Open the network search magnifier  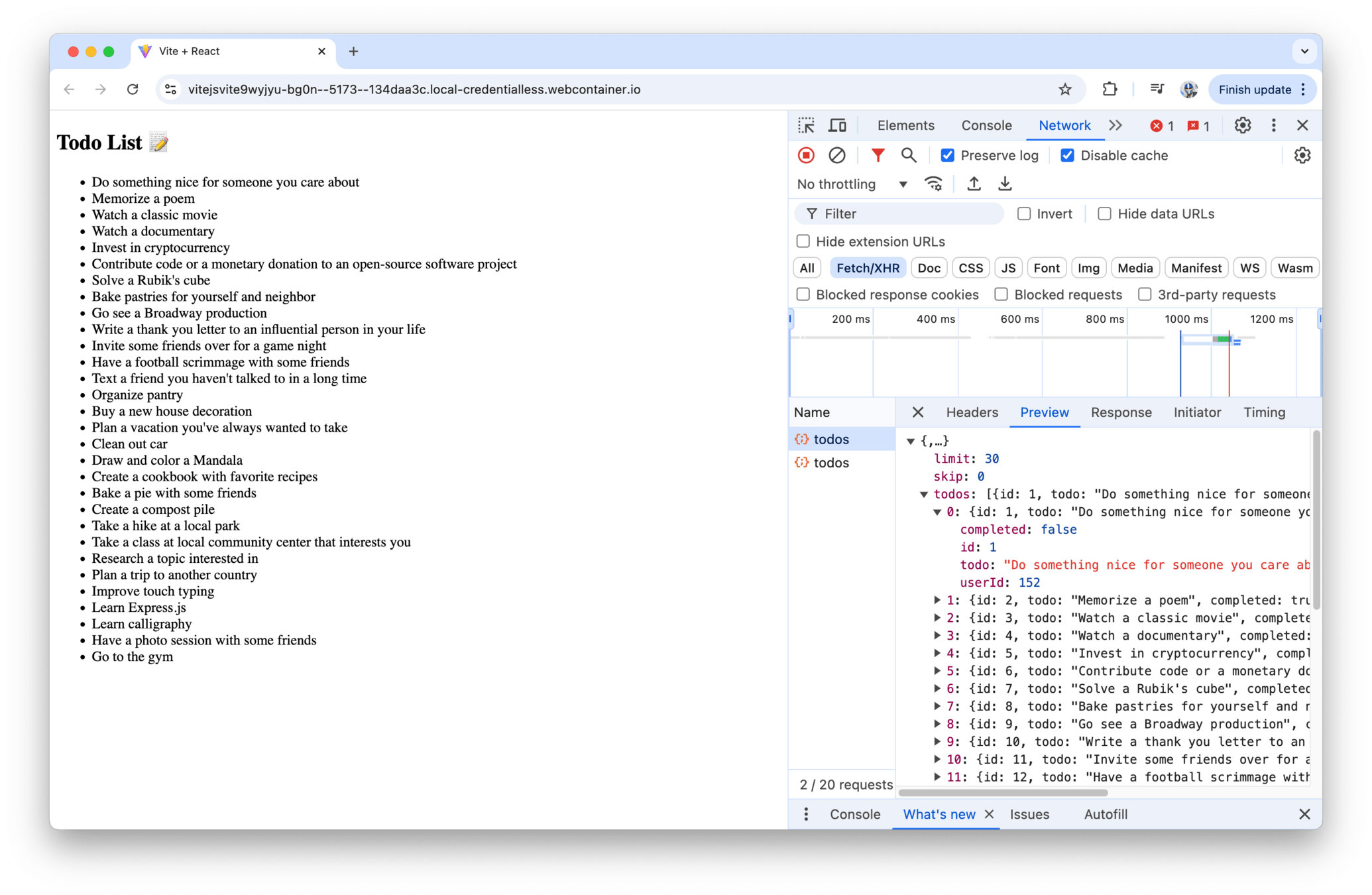[x=909, y=155]
